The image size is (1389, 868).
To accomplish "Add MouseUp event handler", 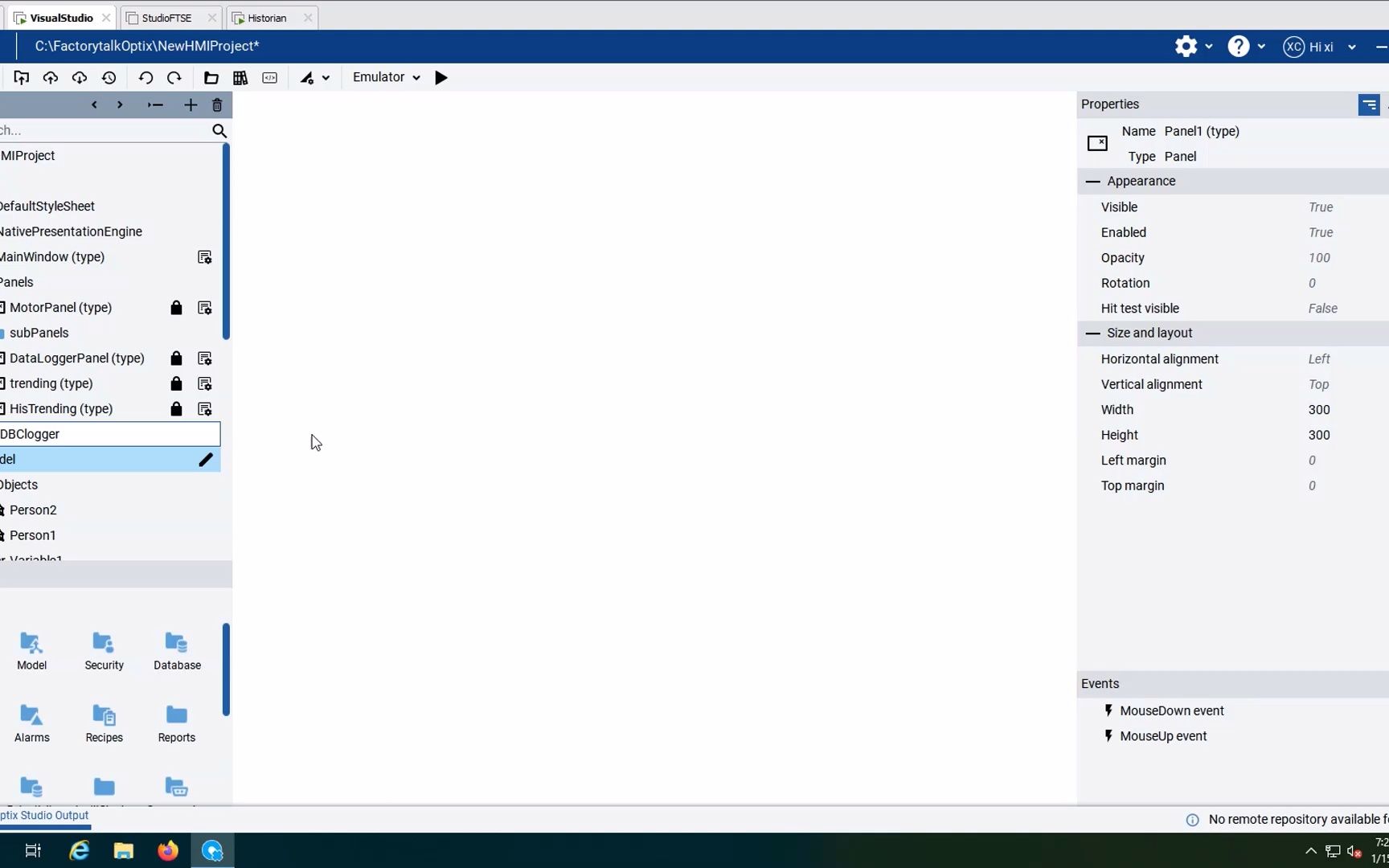I will point(1155,736).
